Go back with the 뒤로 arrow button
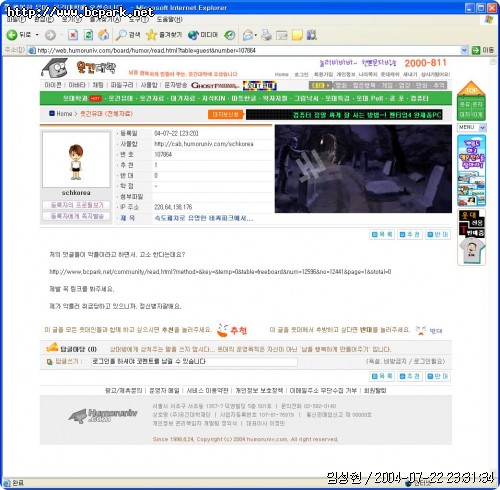 (18, 35)
